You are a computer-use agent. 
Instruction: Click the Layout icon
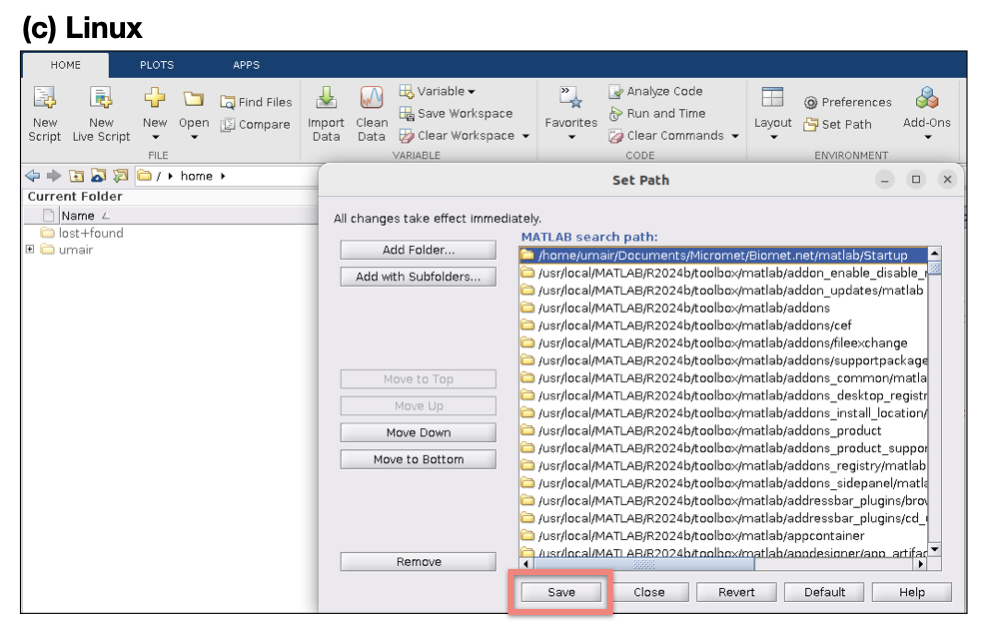(x=772, y=98)
